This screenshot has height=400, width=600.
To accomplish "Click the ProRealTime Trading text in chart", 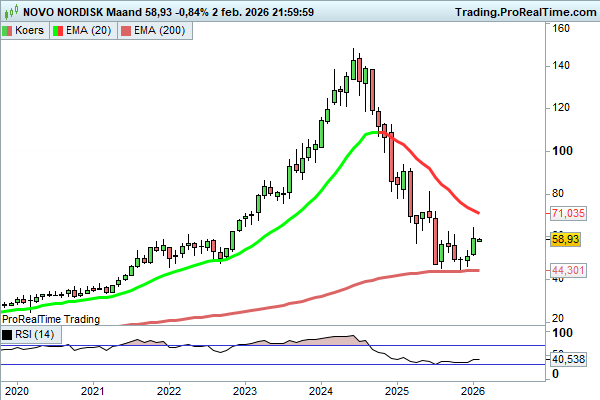I will point(51,319).
